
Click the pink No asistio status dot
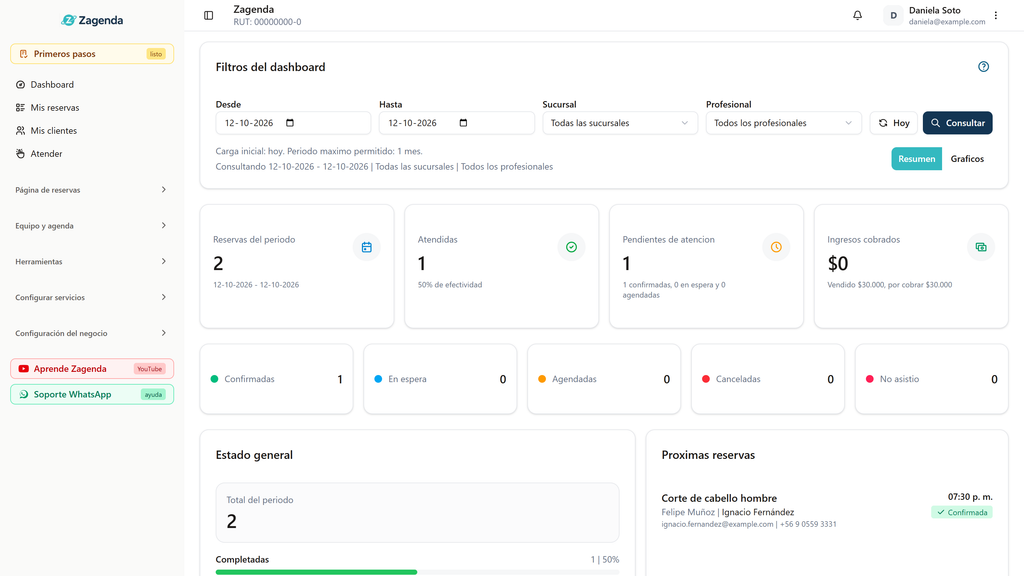click(870, 379)
